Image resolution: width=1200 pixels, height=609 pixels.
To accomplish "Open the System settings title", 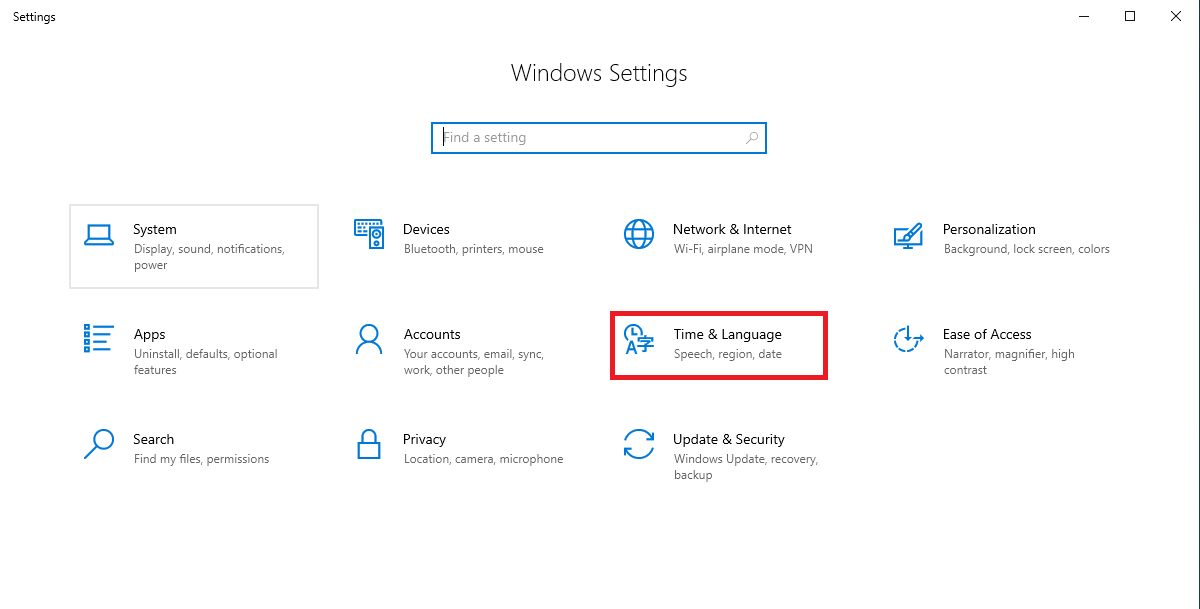I will tap(155, 229).
